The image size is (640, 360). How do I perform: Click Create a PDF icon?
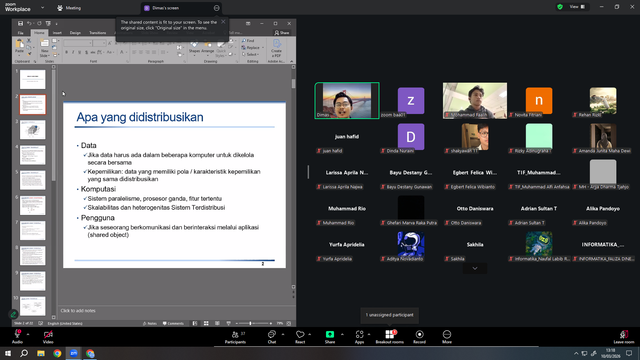pyautogui.click(x=276, y=48)
